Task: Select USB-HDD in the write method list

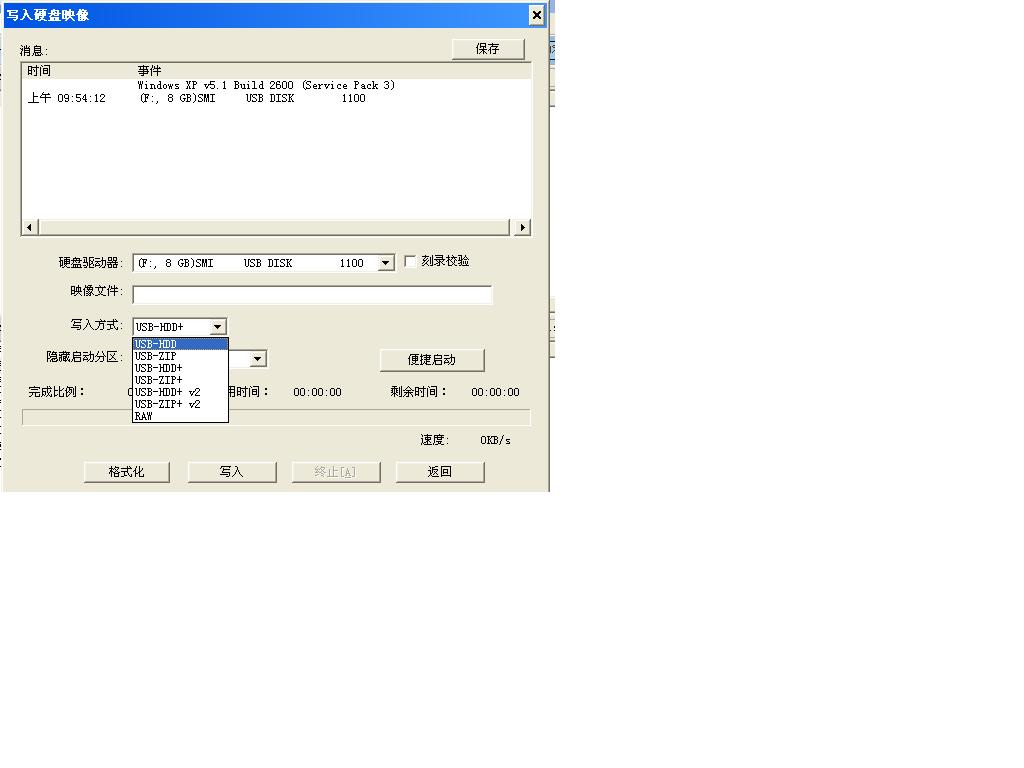Action: [x=180, y=344]
